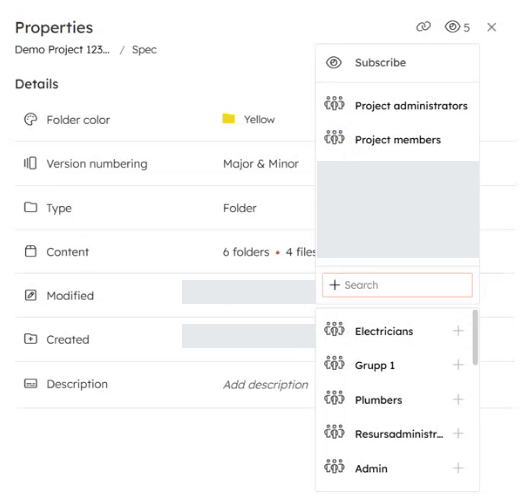
Task: Click the Version numbering icon
Action: 30,163
